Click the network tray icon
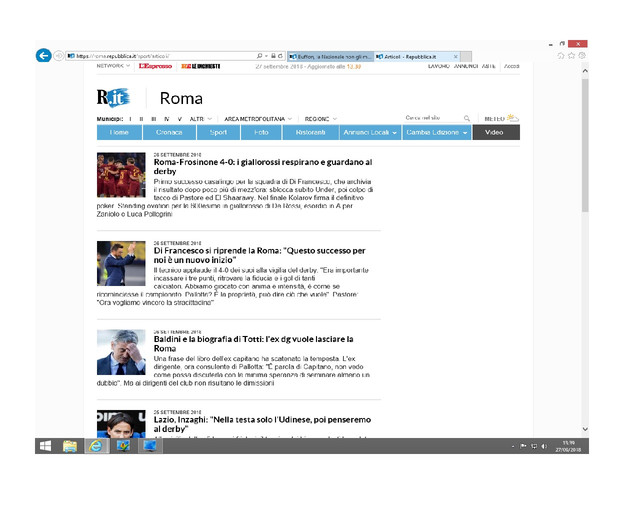Image resolution: width=640 pixels, height=512 pixels. (533, 446)
